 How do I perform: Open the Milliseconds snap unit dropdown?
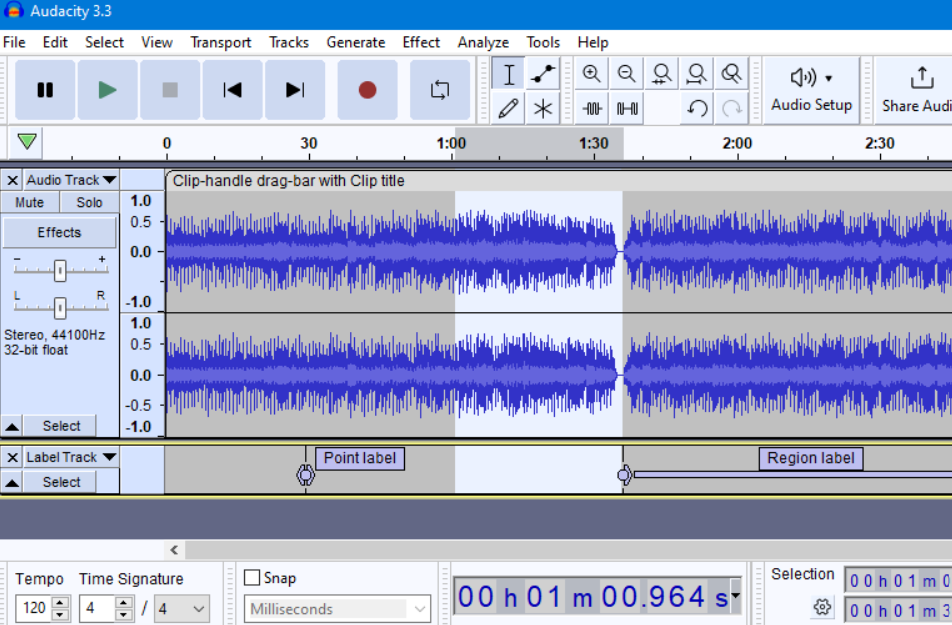(338, 609)
